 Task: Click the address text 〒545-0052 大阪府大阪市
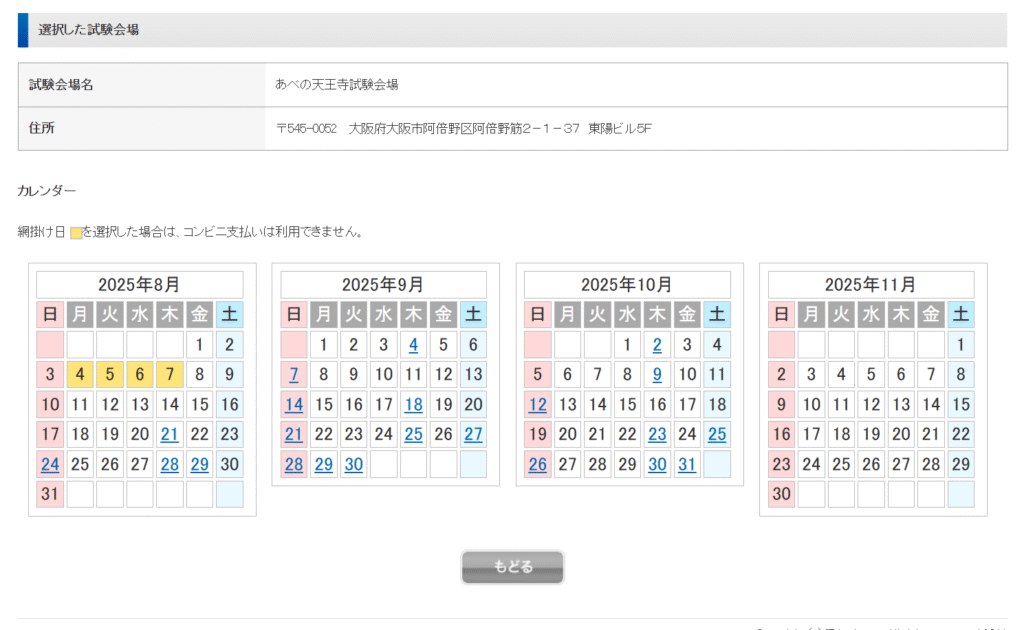pyautogui.click(x=464, y=129)
